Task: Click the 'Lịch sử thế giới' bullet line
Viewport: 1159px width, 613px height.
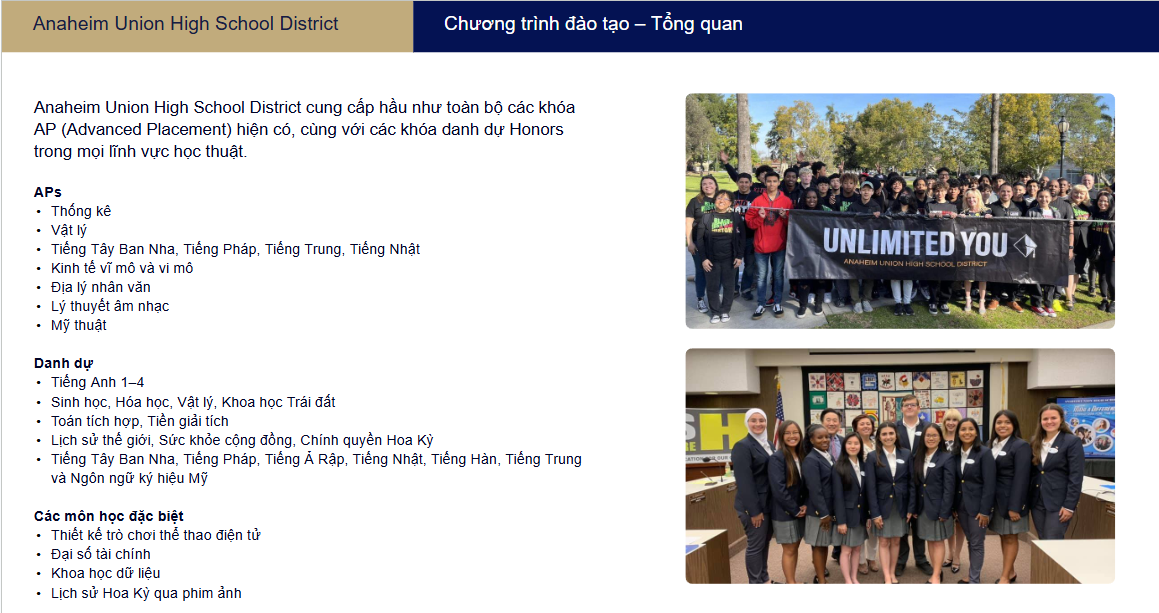Action: tap(242, 440)
